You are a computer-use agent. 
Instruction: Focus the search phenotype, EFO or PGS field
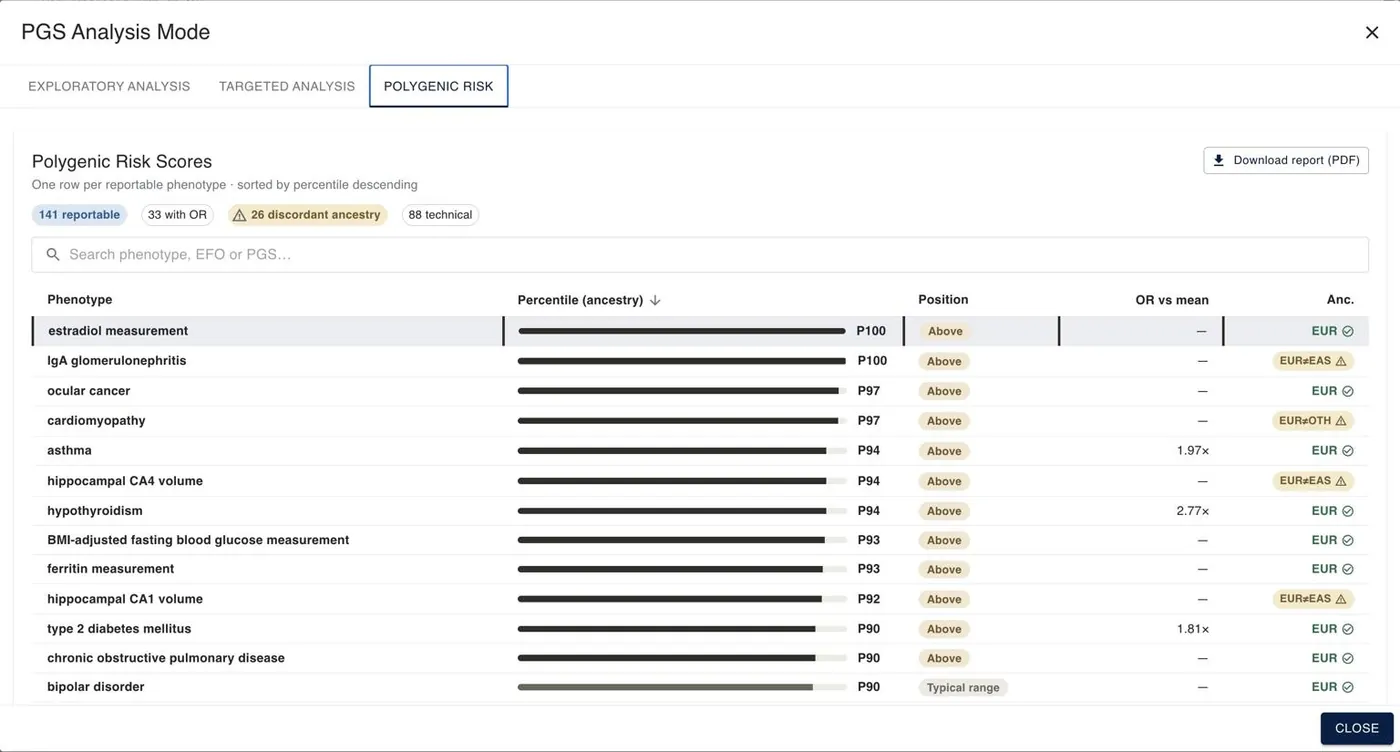tap(700, 255)
